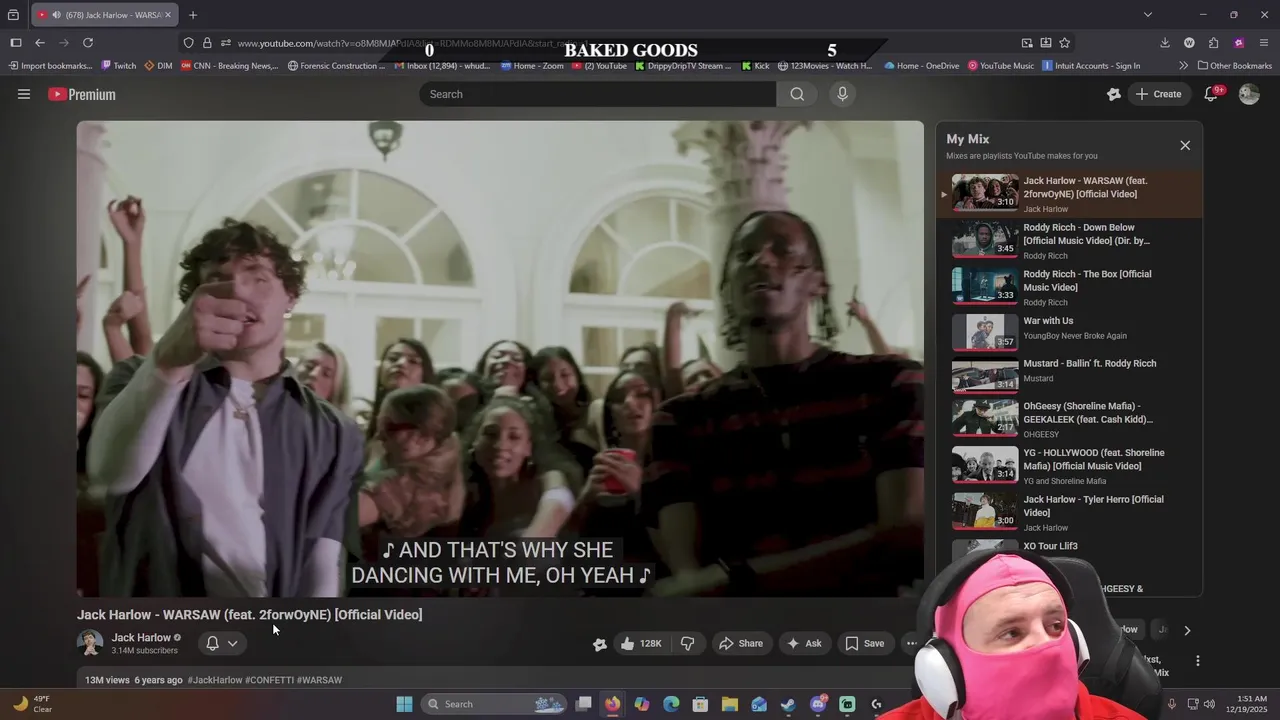Screen dimensions: 1280x720
Task: Click the site padlock icon
Action: click(207, 43)
